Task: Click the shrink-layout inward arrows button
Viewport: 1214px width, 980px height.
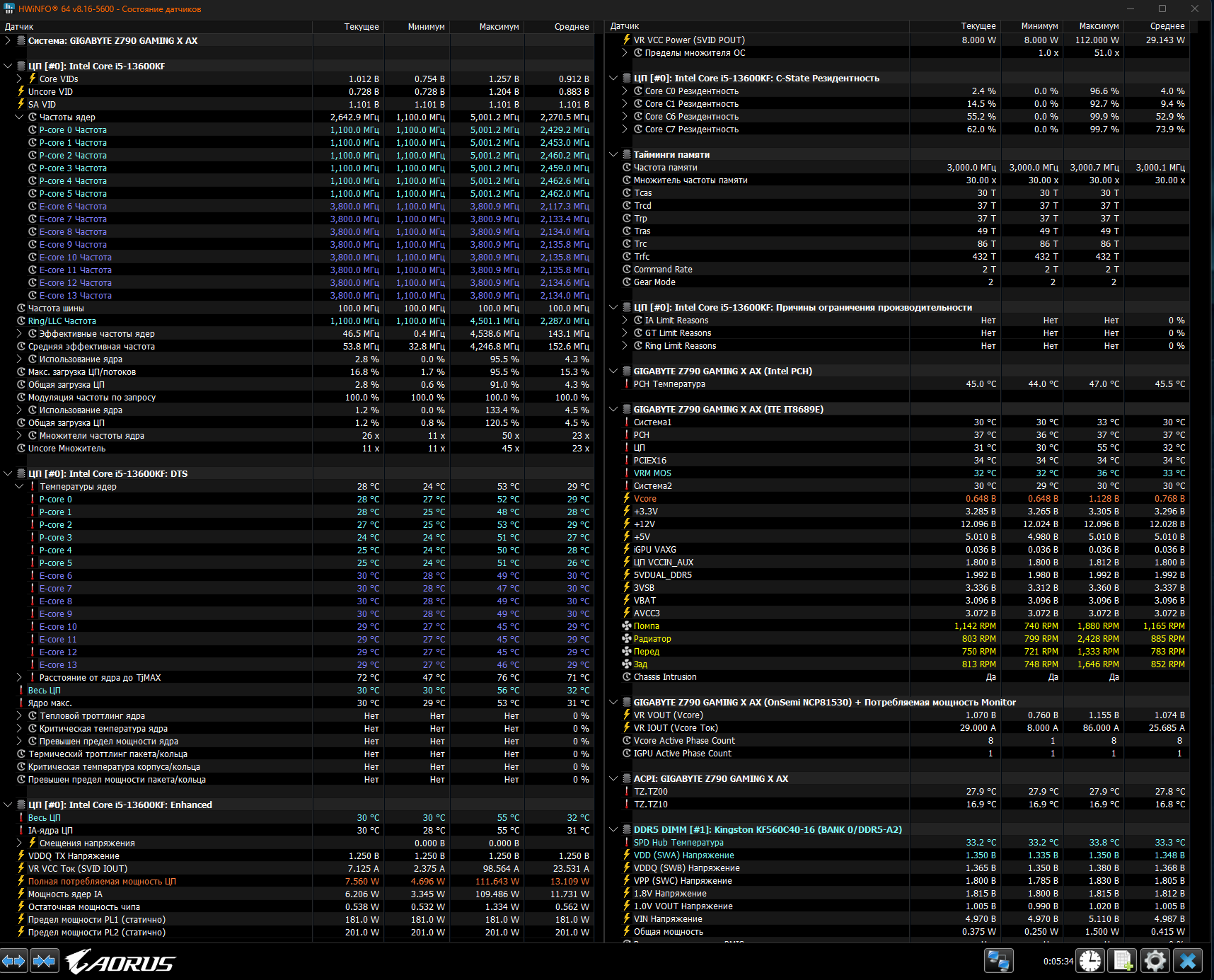Action: pyautogui.click(x=44, y=961)
